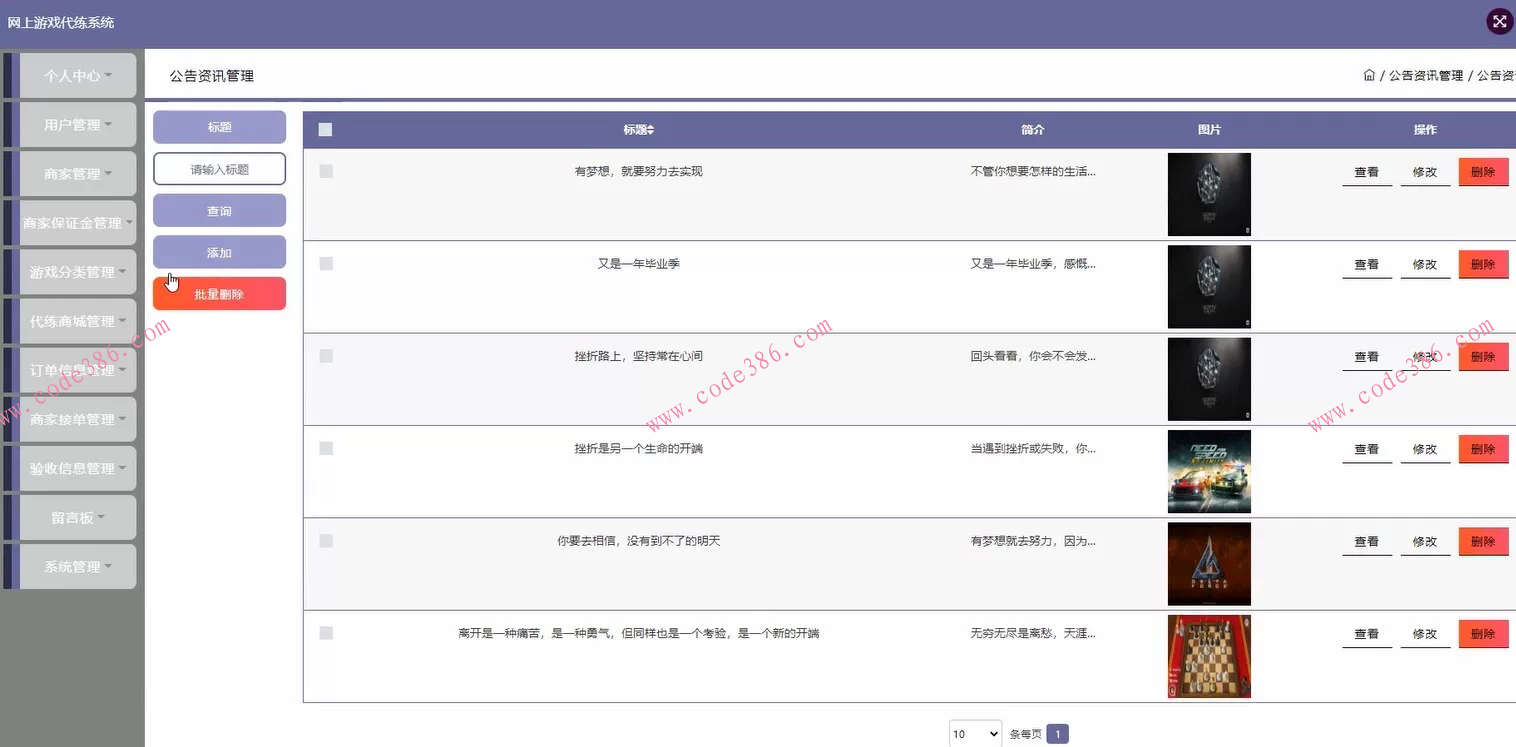1516x747 pixels.
Task: Open the page size dropdown showing 10
Action: click(975, 734)
